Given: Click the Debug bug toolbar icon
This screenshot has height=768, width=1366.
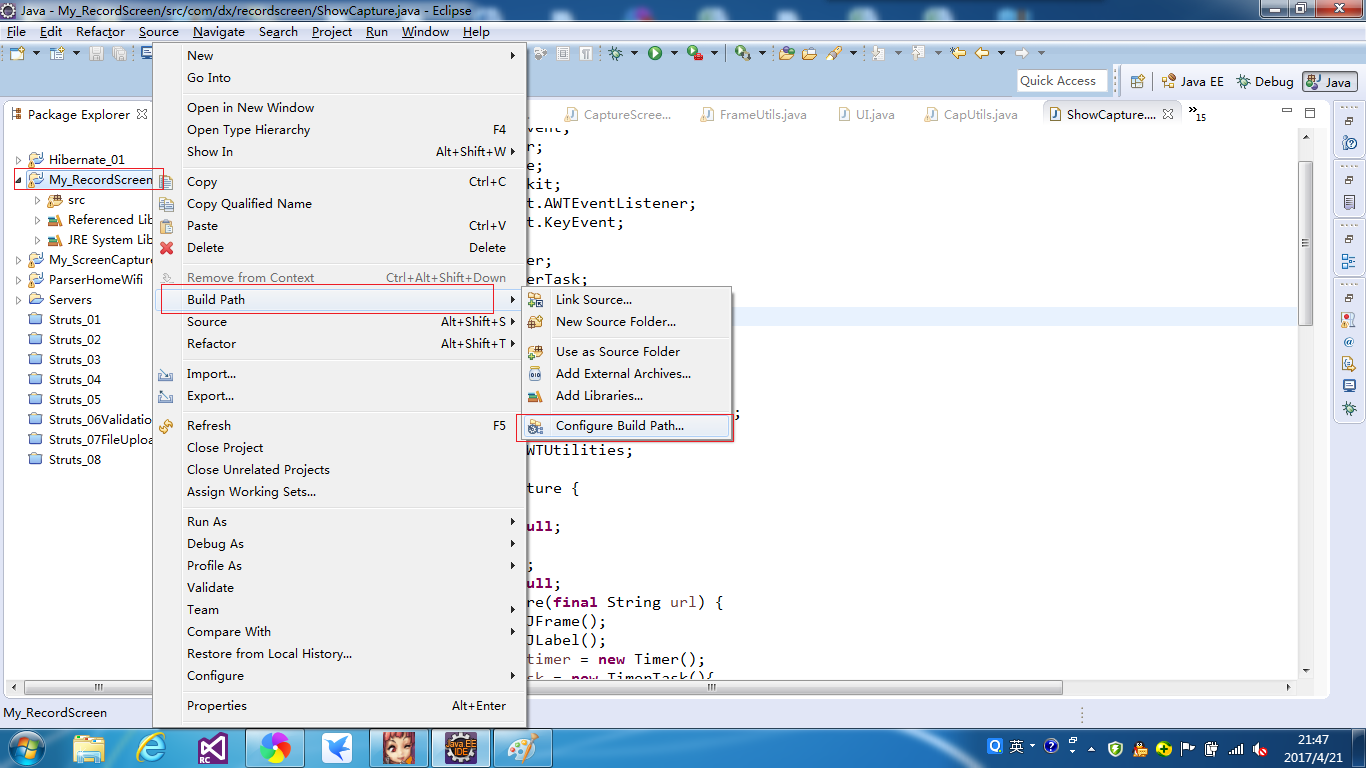Looking at the screenshot, I should [616, 53].
